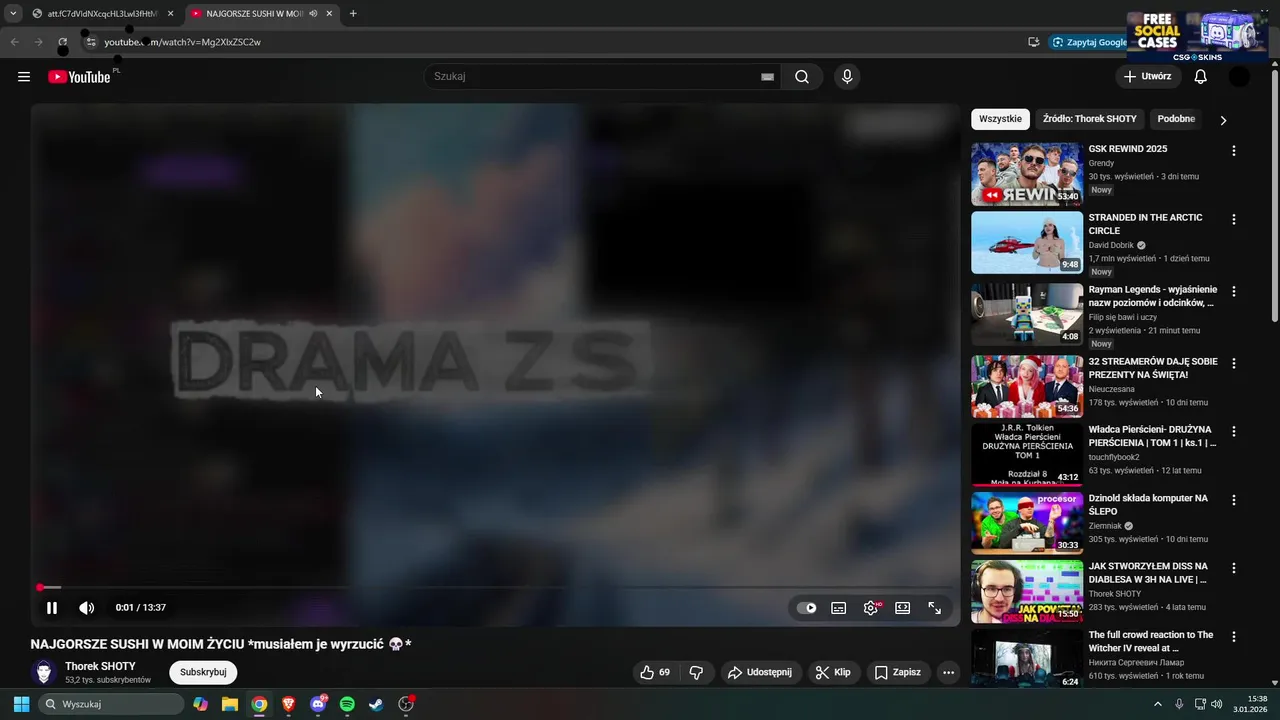Screen dimensions: 1280x720
Task: Select the Podobne filter chip
Action: tap(1176, 119)
